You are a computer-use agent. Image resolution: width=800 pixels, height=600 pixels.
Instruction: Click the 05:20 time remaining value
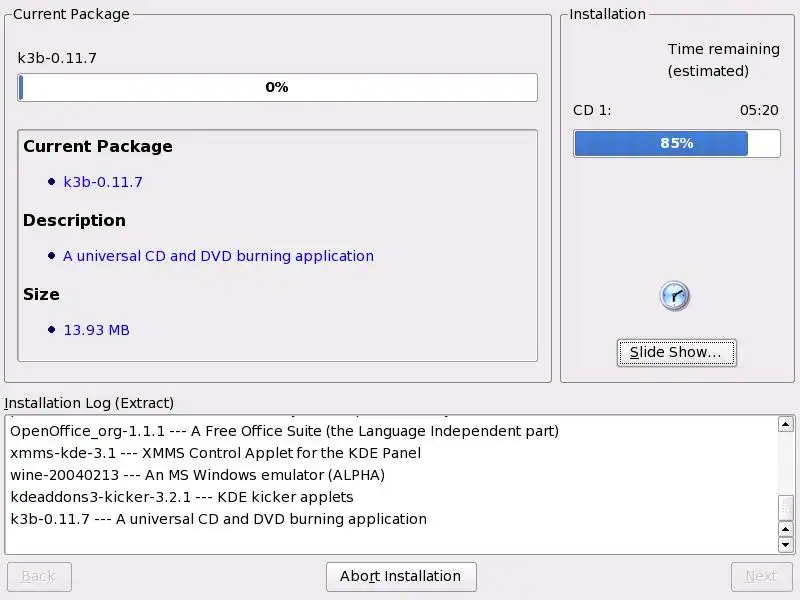758,110
